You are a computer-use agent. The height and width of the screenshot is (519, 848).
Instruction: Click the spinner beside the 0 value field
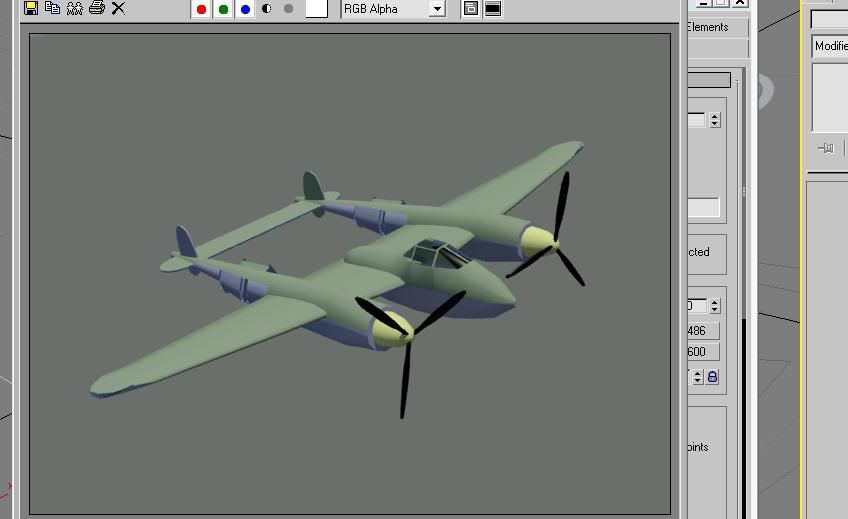click(x=714, y=306)
